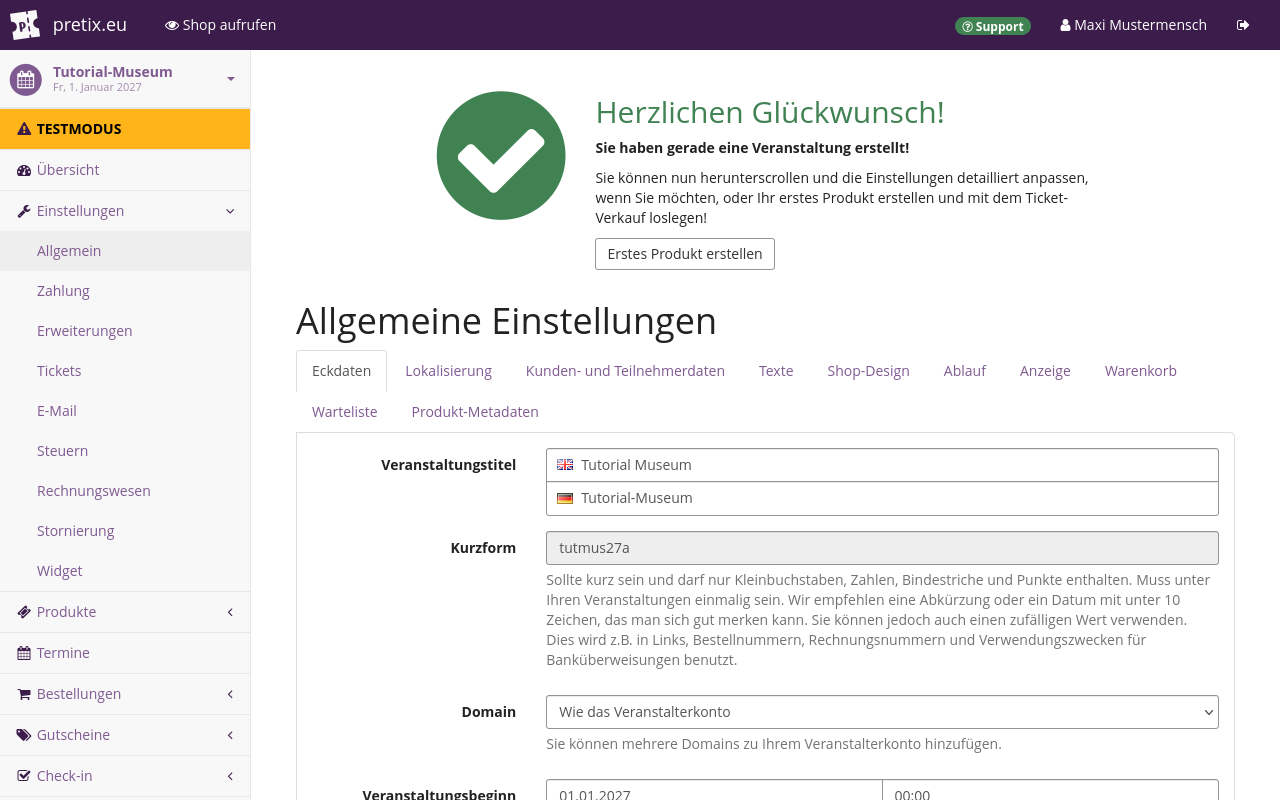Open Stornierung settings

coord(125,531)
